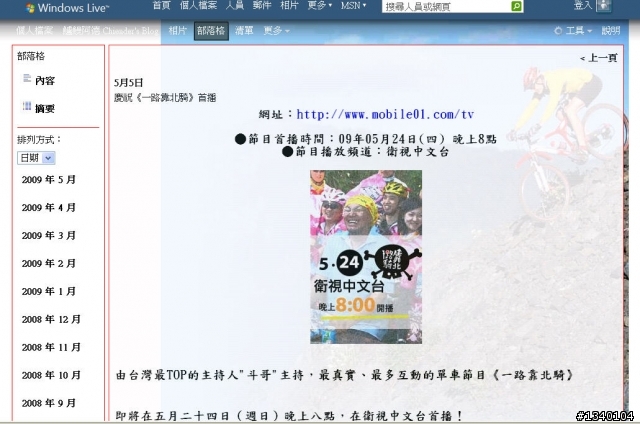
Task: Click the green search magnifier button
Action: point(516,6)
